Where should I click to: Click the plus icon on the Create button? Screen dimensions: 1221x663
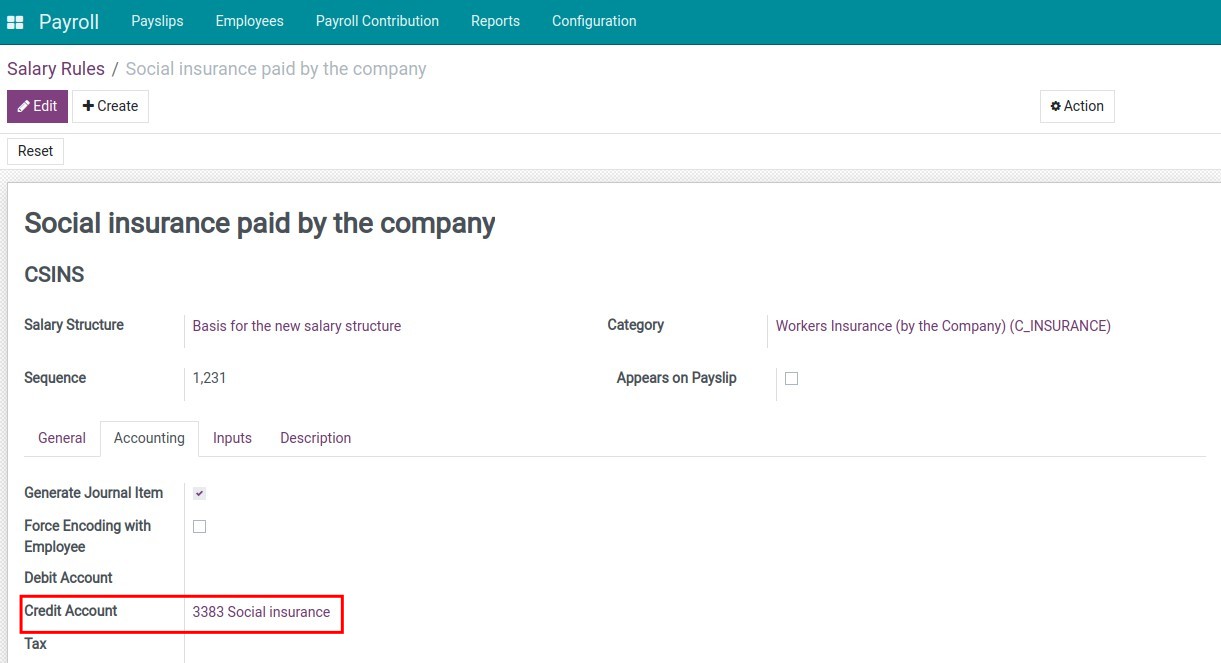tap(89, 105)
